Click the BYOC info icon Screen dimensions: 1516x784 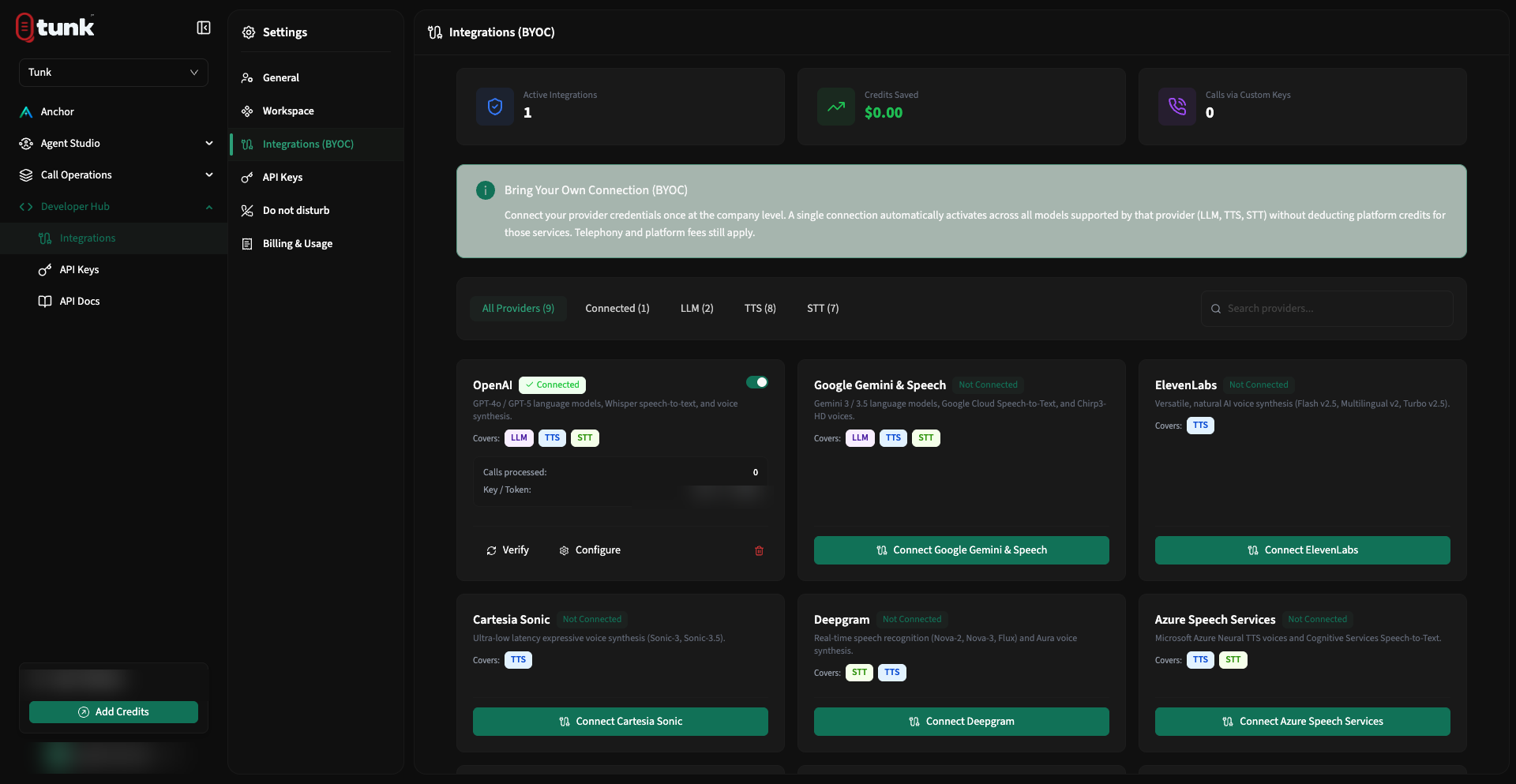coord(486,190)
